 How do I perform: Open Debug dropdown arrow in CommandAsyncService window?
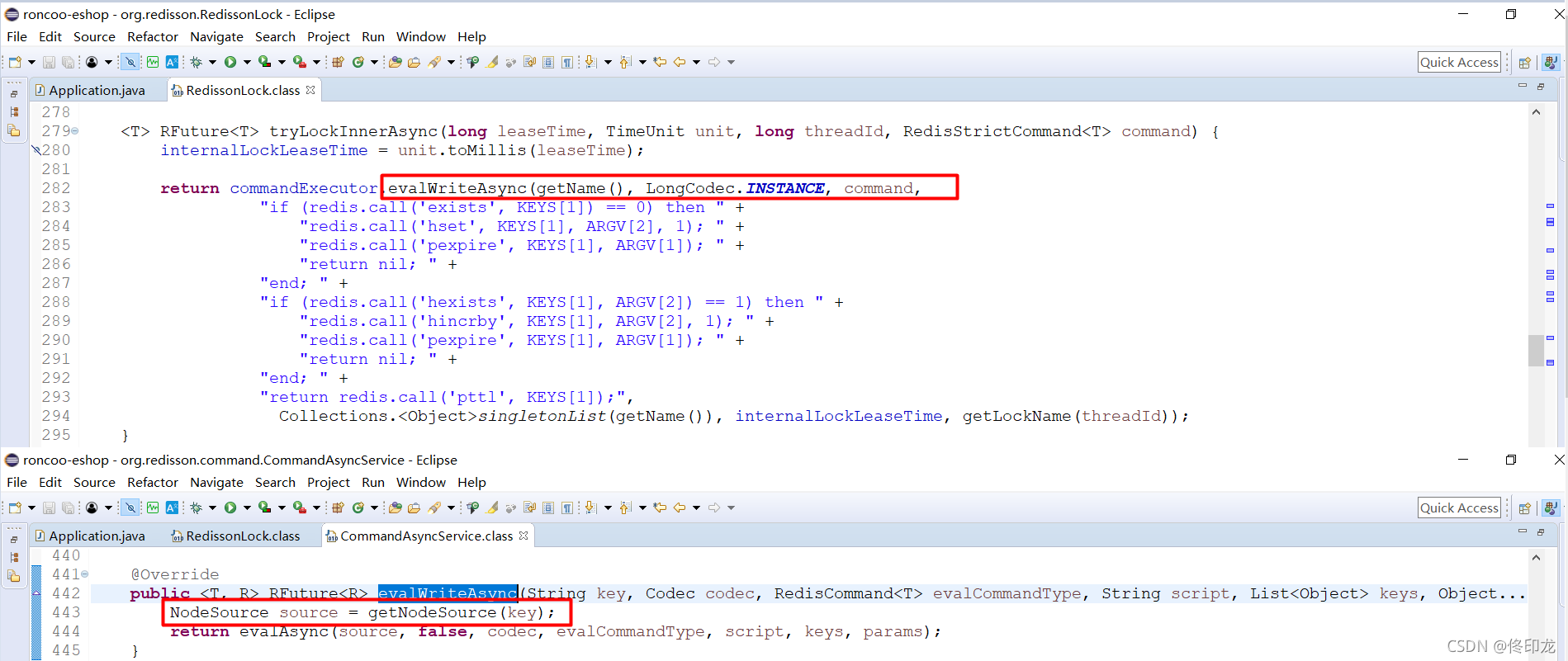212,508
